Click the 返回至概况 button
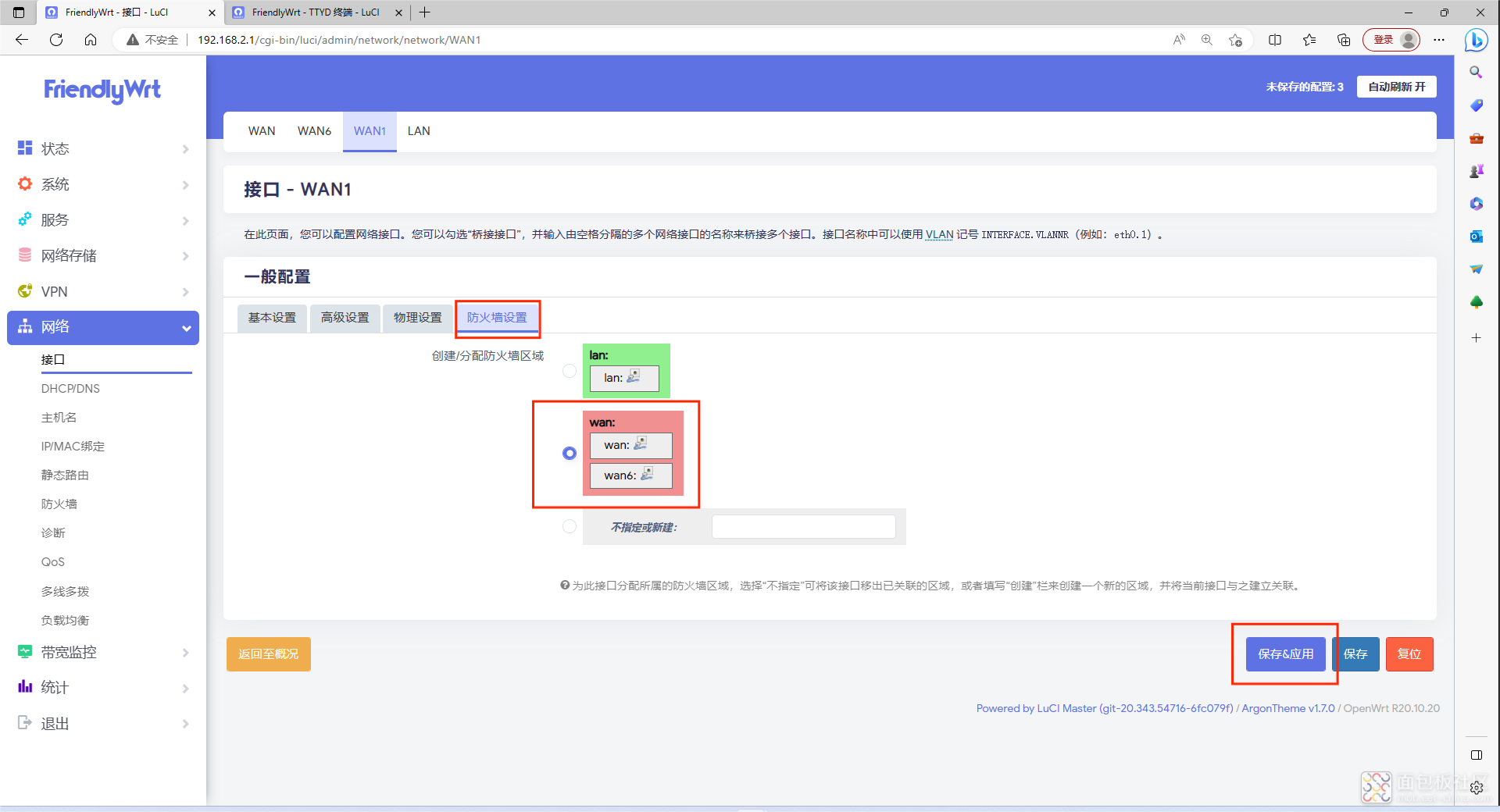Viewport: 1500px width, 812px height. click(x=268, y=654)
